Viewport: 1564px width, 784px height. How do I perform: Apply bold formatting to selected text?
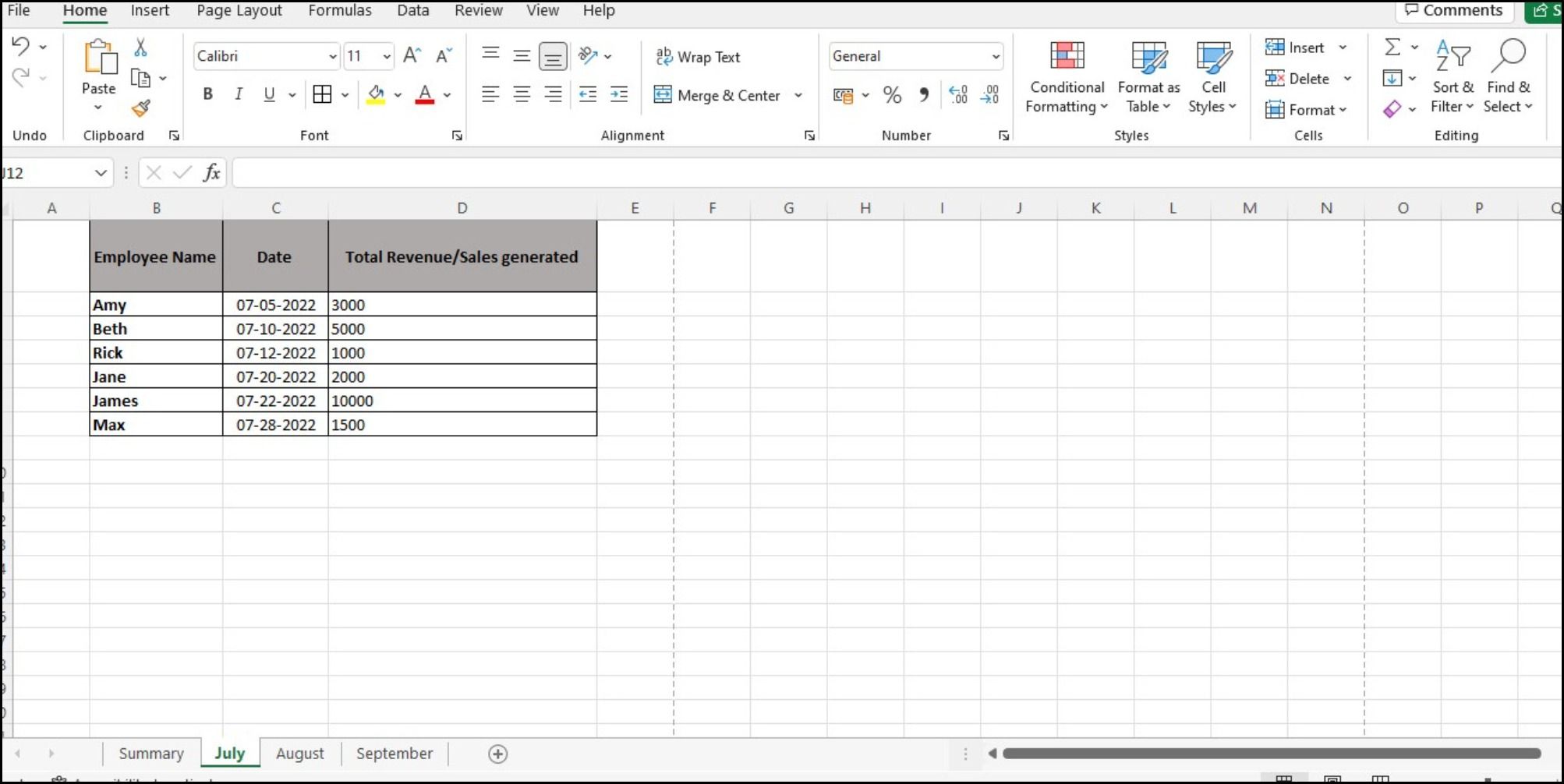pos(207,94)
